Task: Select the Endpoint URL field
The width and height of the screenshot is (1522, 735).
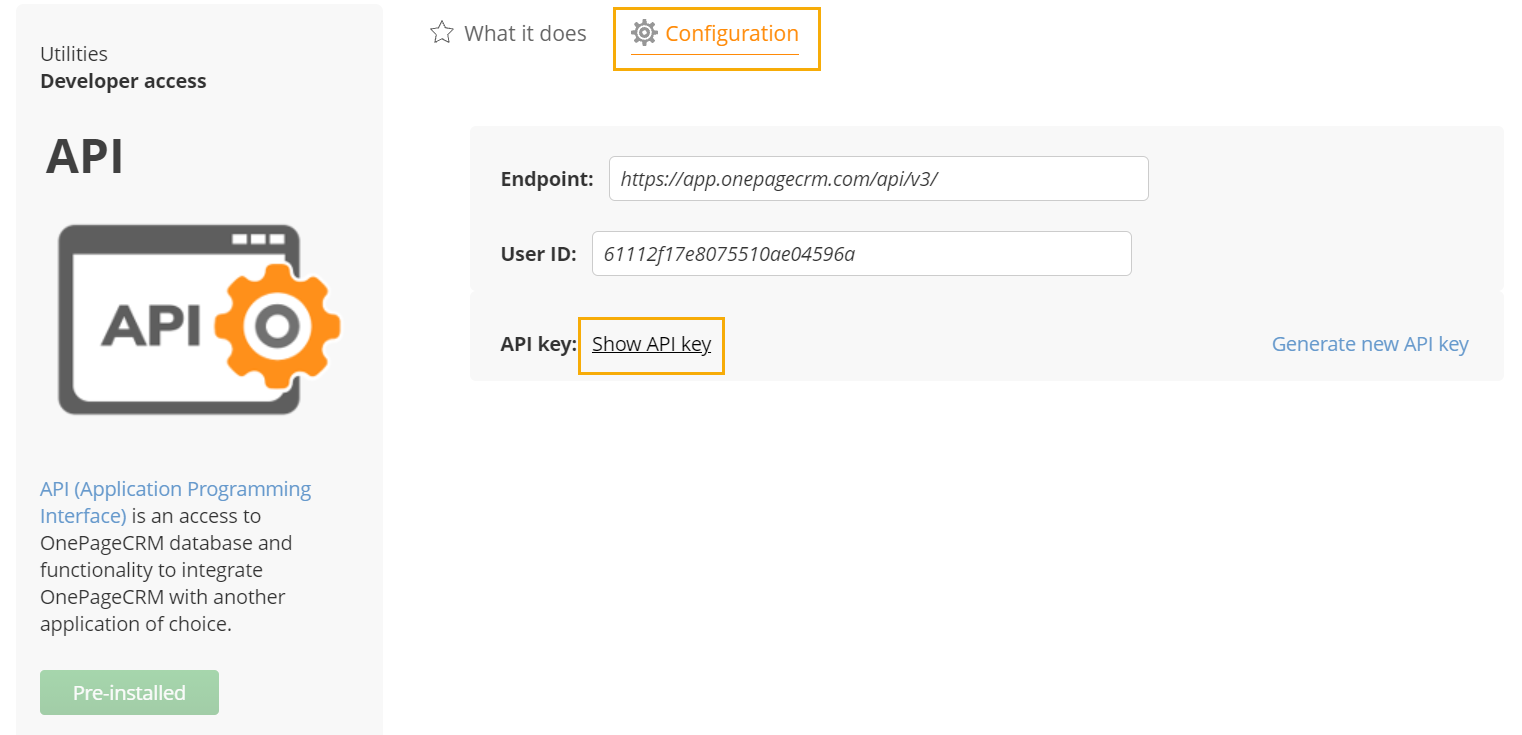Action: tap(878, 178)
